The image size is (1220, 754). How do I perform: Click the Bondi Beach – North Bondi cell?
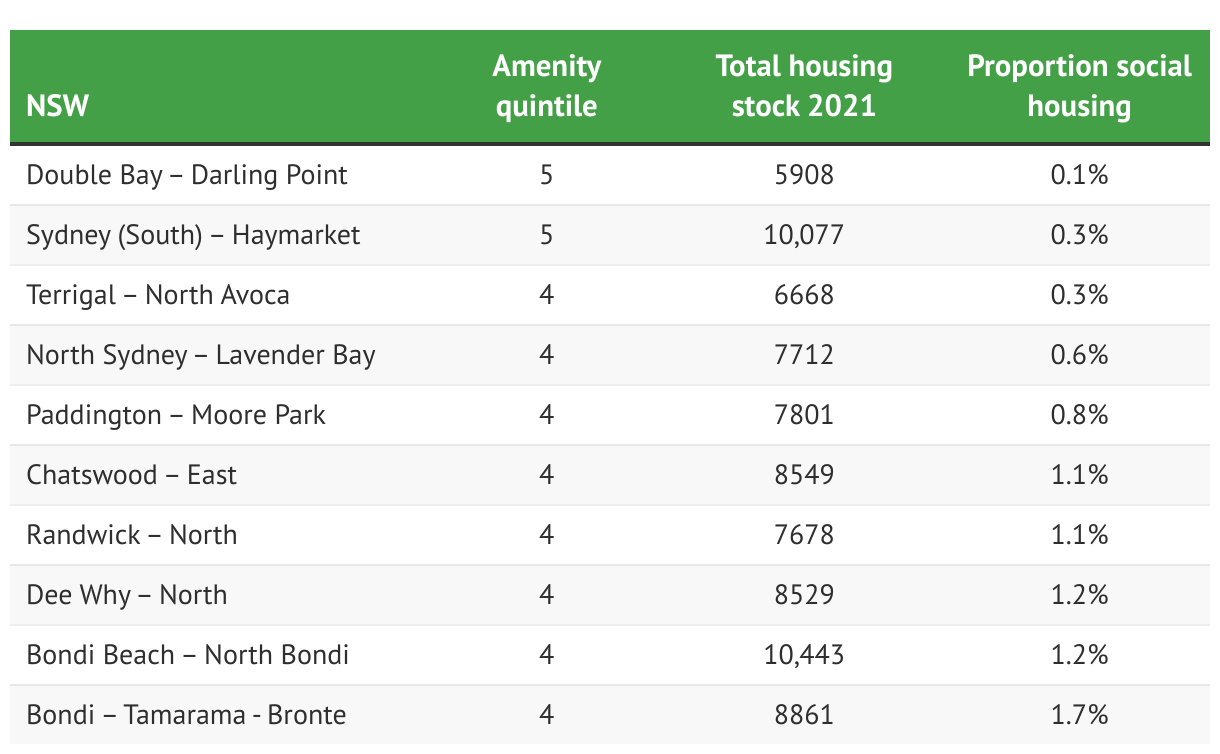(x=188, y=655)
